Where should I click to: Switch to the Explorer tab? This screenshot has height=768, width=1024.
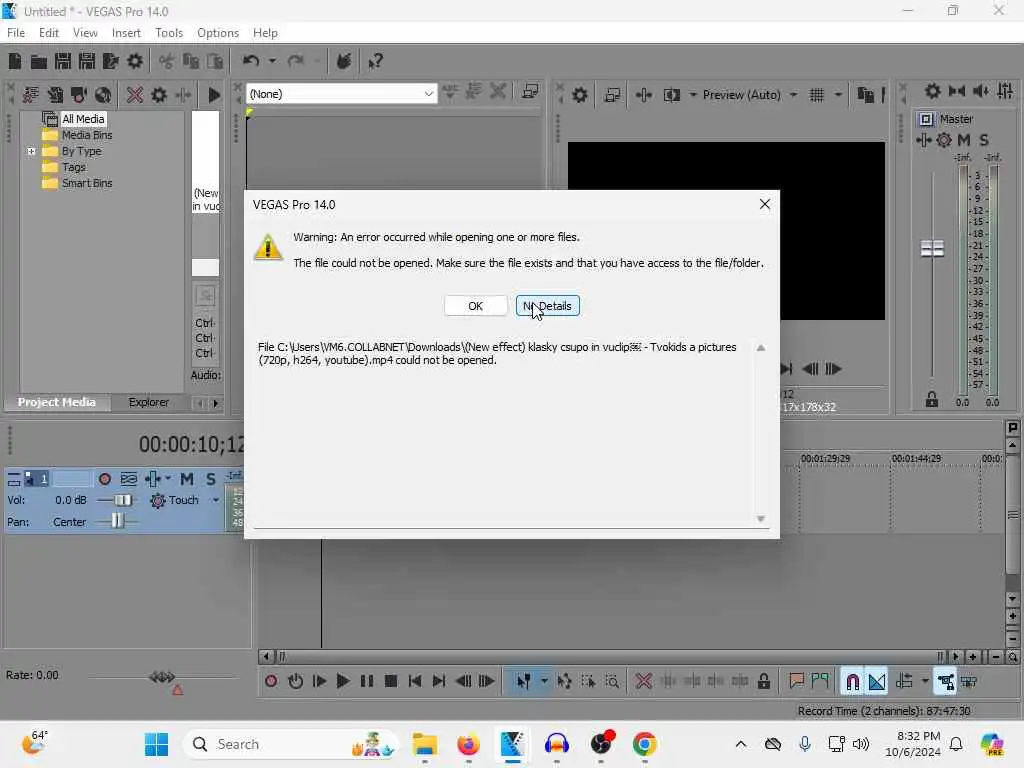tap(148, 402)
